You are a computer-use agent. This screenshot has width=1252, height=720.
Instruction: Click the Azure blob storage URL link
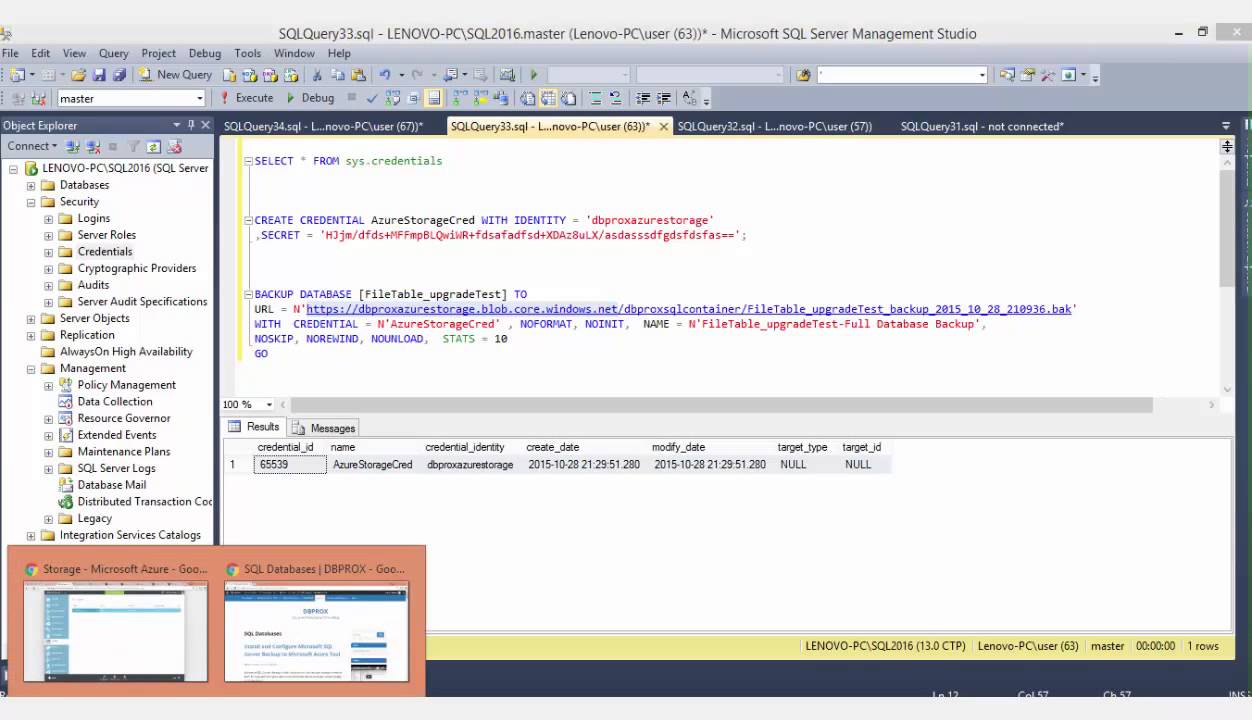tap(688, 309)
